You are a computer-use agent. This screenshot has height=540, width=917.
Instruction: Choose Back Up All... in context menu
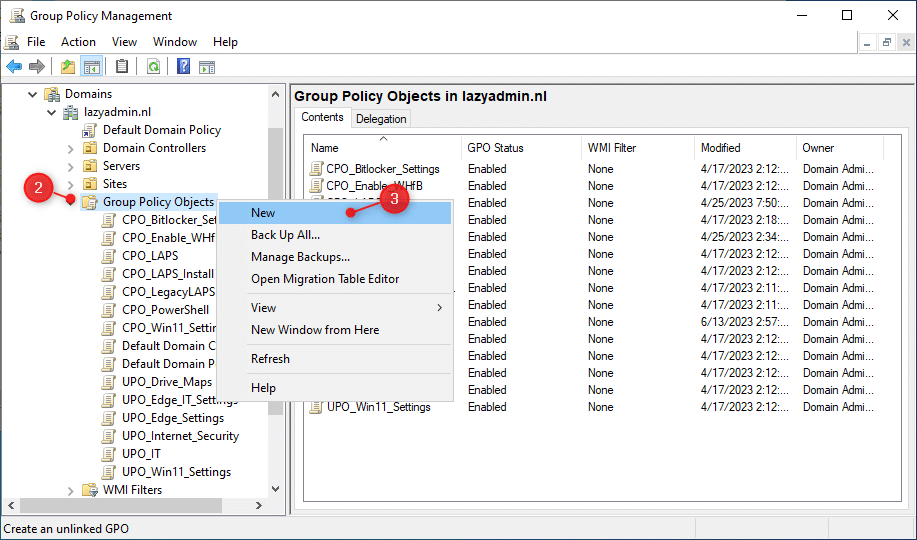335,235
